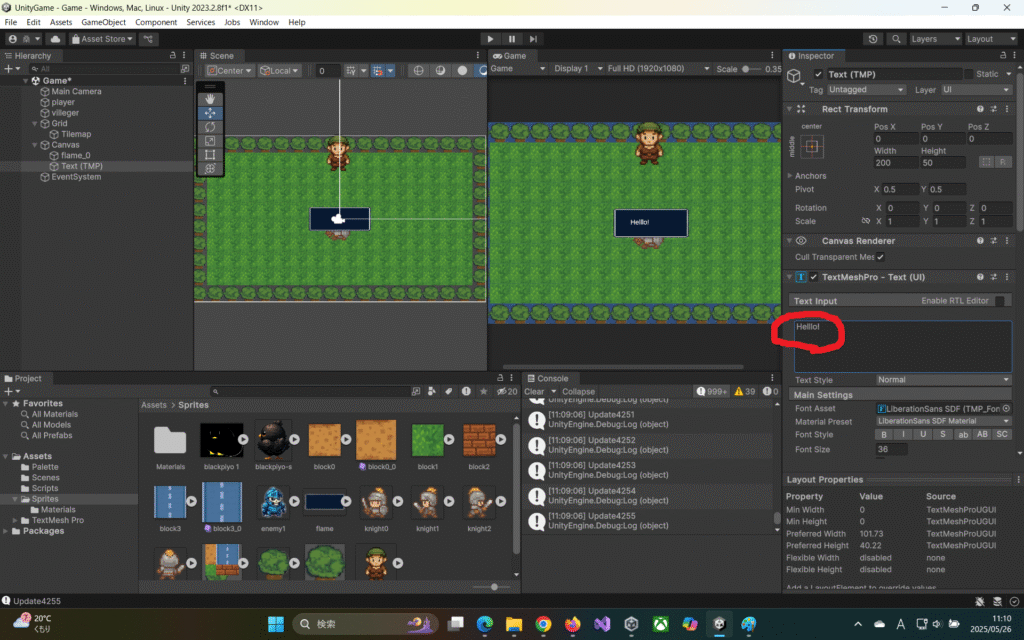1024x640 pixels.
Task: Enable the Static checkbox in the Inspector
Action: click(968, 74)
